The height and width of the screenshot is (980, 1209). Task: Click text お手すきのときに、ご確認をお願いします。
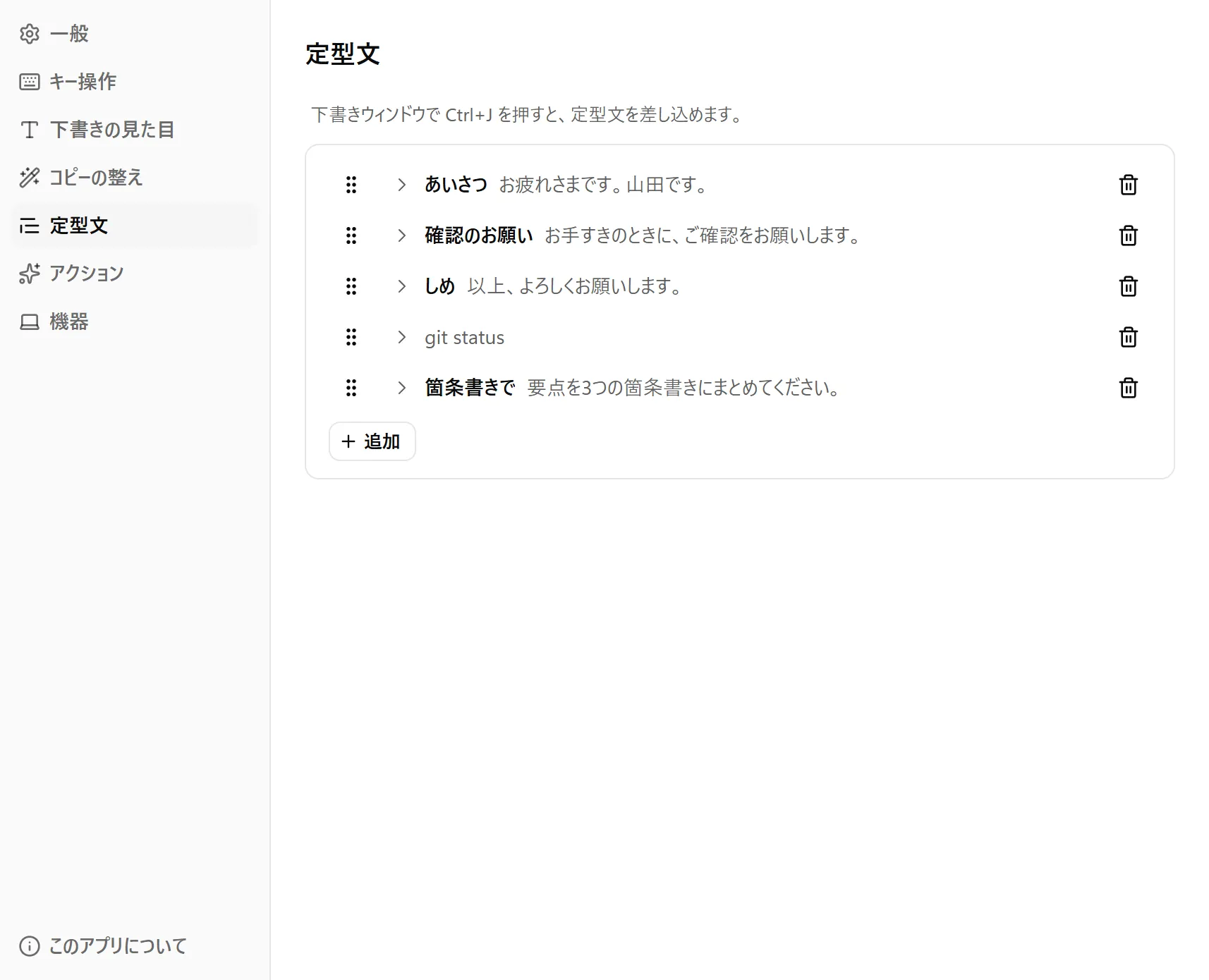pos(703,235)
